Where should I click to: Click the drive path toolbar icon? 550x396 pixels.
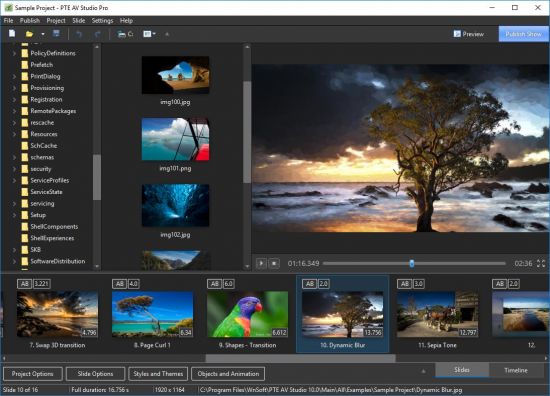coord(125,34)
